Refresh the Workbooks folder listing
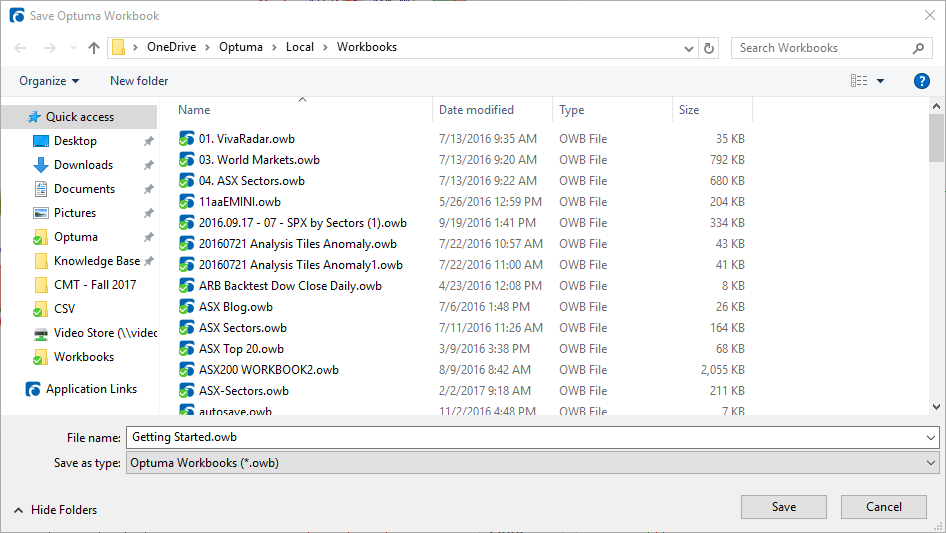The image size is (946, 533). click(x=709, y=48)
